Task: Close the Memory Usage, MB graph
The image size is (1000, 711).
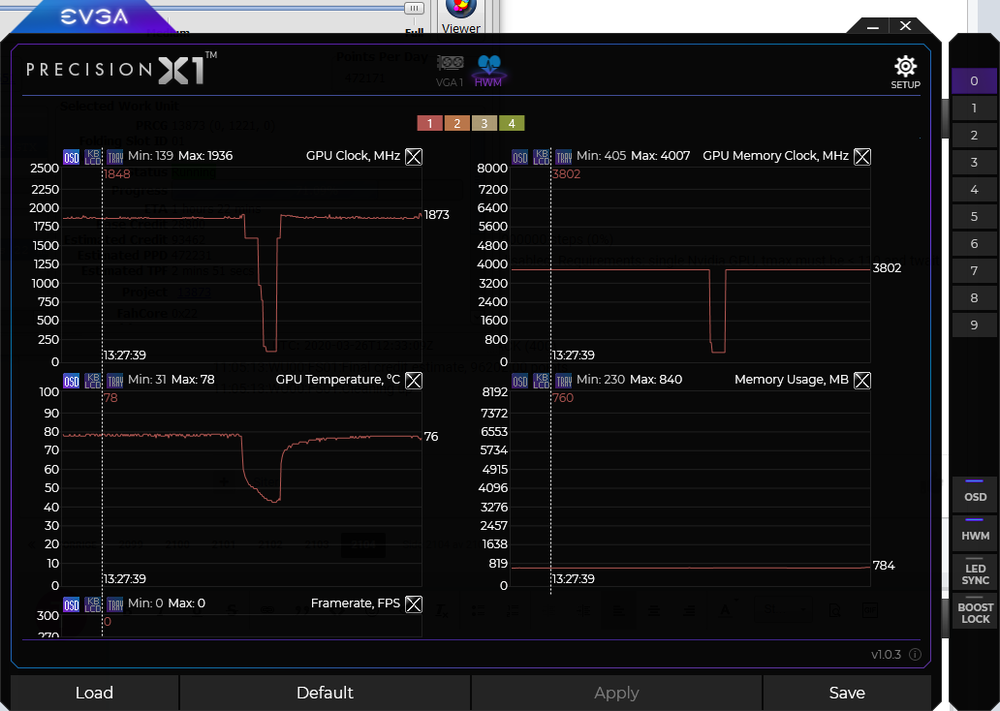Action: (862, 381)
